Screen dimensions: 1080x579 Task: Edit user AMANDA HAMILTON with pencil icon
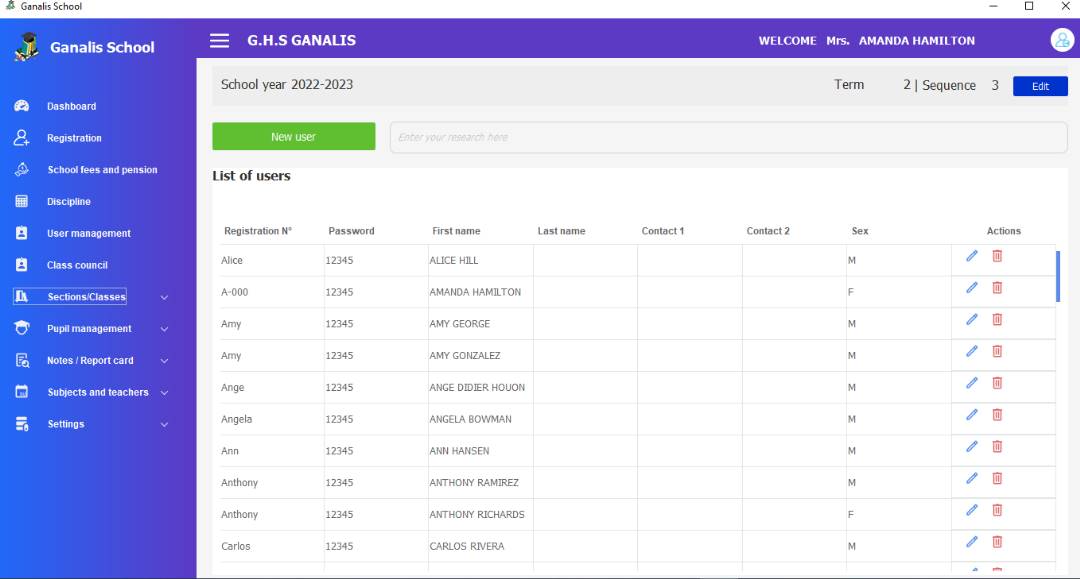[x=972, y=288]
